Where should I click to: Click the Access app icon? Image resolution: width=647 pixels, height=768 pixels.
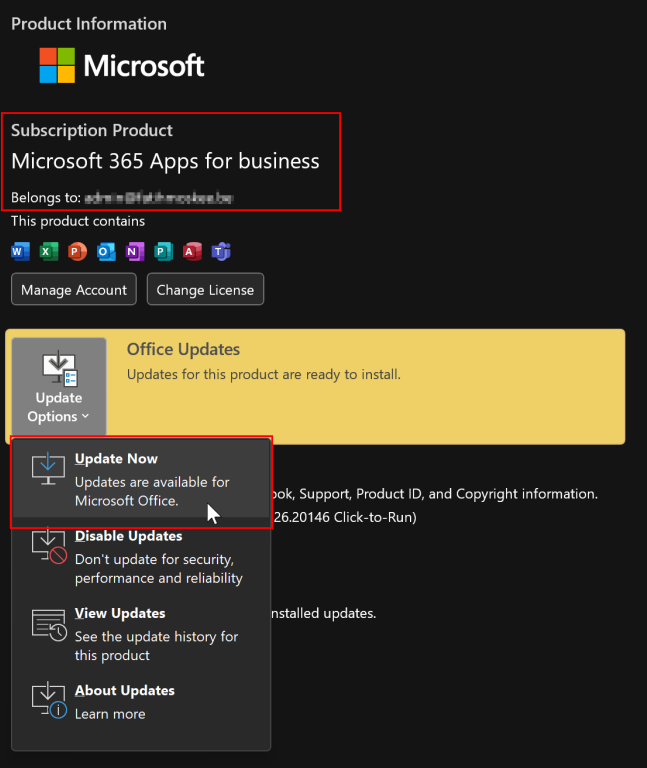click(192, 251)
